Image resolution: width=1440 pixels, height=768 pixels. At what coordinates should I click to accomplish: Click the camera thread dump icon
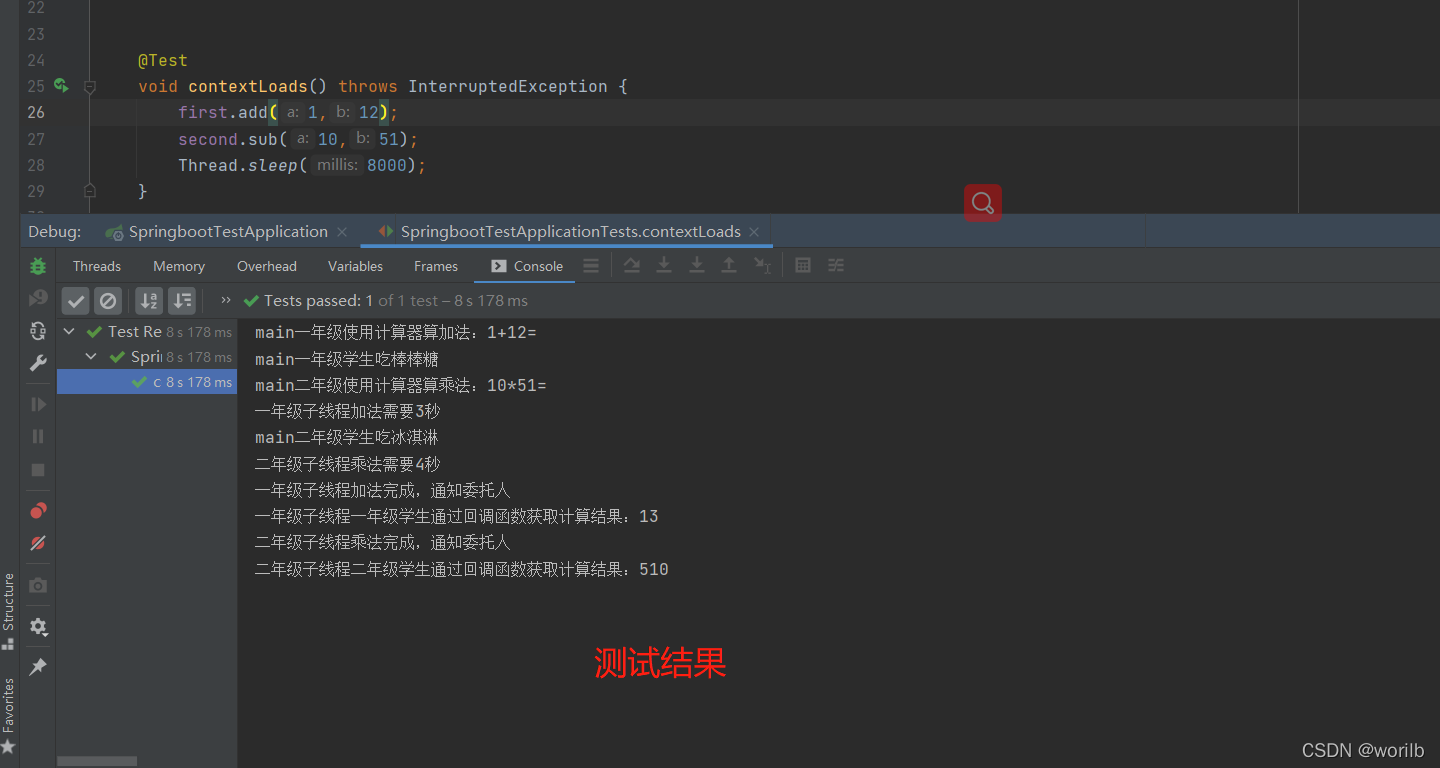pyautogui.click(x=38, y=585)
